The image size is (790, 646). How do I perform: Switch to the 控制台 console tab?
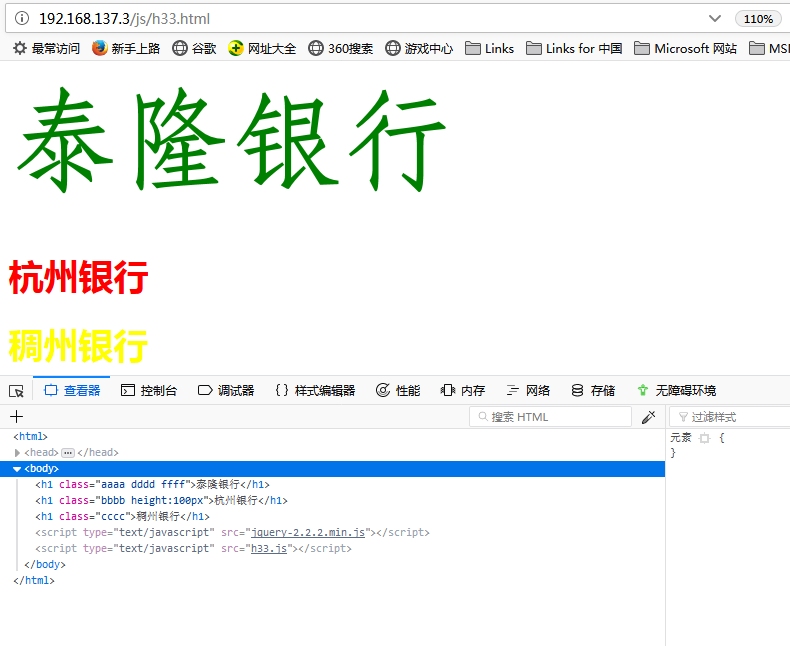[x=149, y=391]
